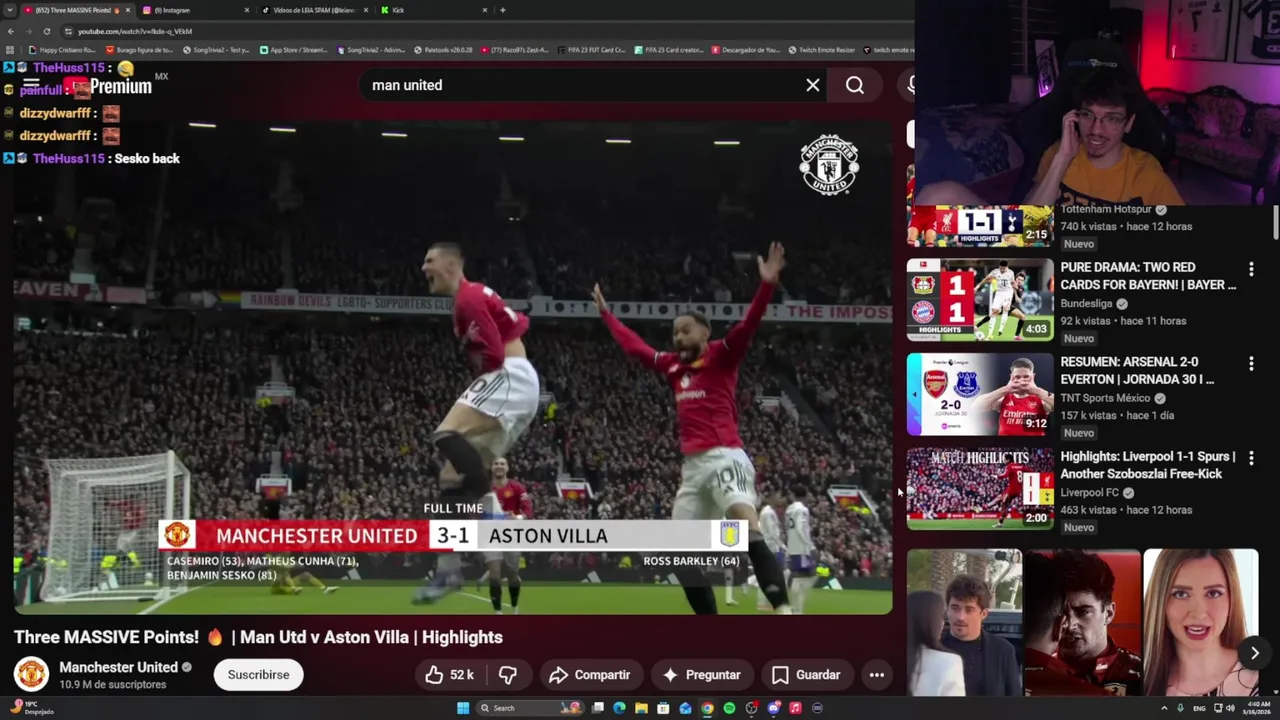Screen dimensions: 1280x720
Task: Switch to the Videos de LEIA SPAM tab
Action: 313,10
